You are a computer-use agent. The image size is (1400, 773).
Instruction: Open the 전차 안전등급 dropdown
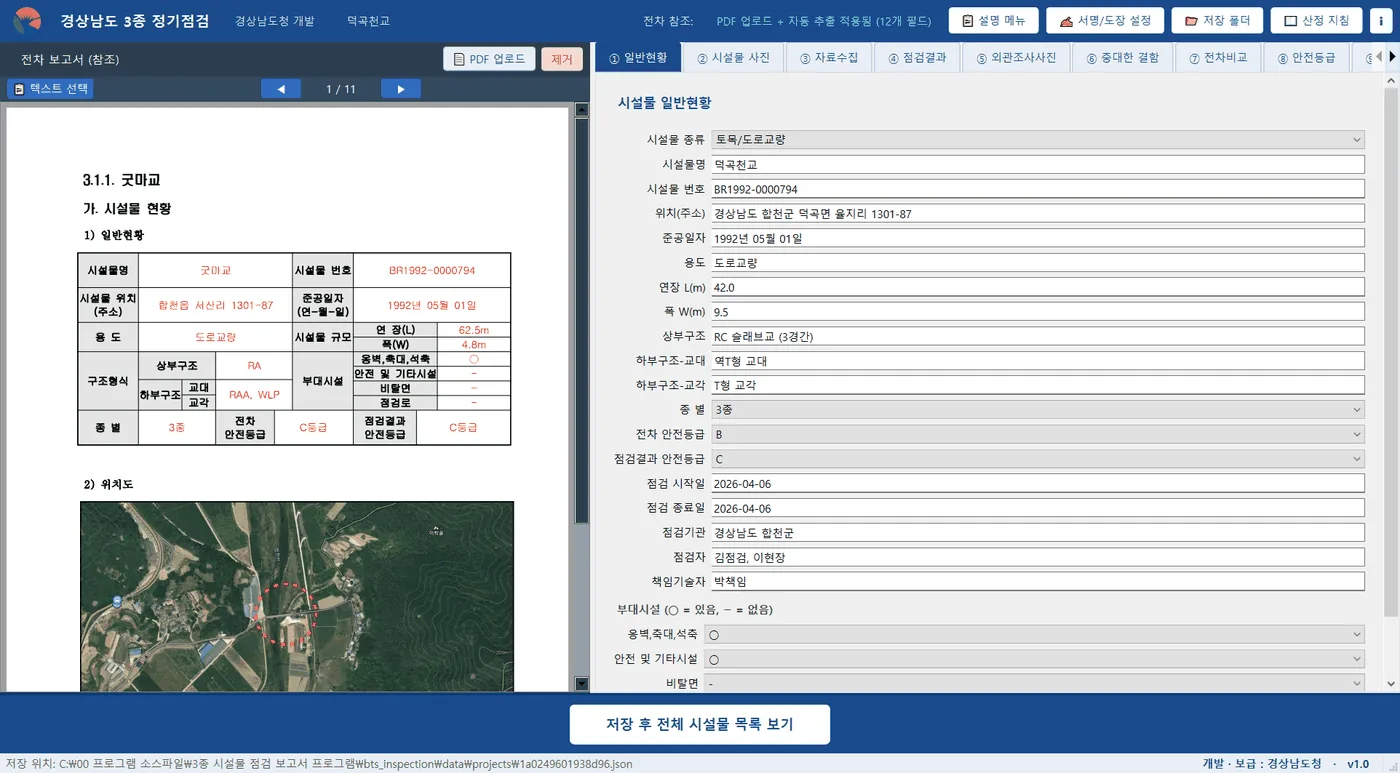[x=1038, y=435]
